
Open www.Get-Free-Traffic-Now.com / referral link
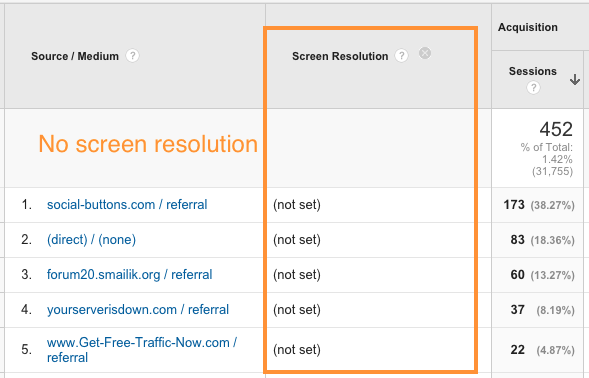click(x=142, y=350)
